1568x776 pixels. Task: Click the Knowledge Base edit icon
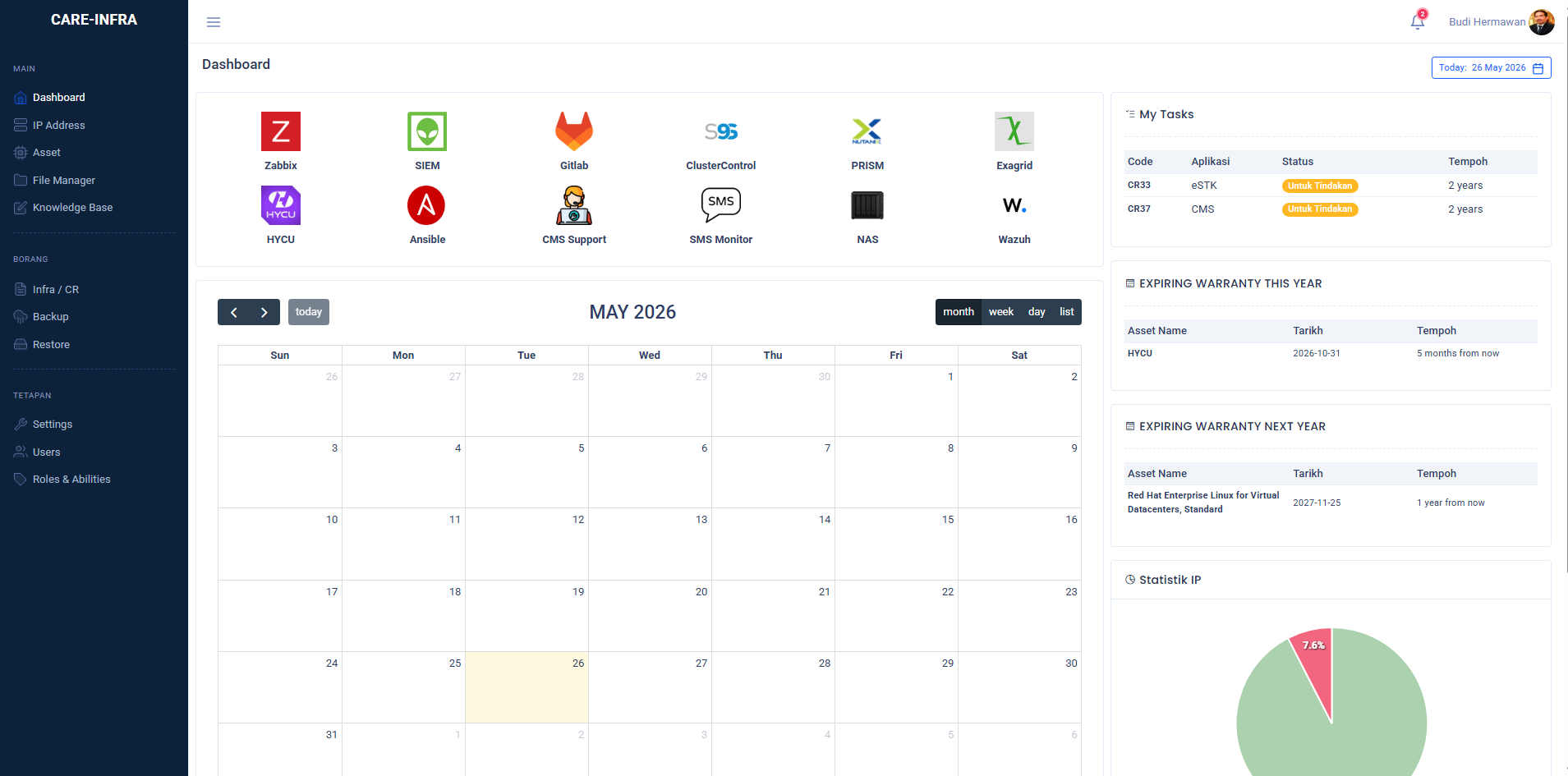(x=21, y=208)
